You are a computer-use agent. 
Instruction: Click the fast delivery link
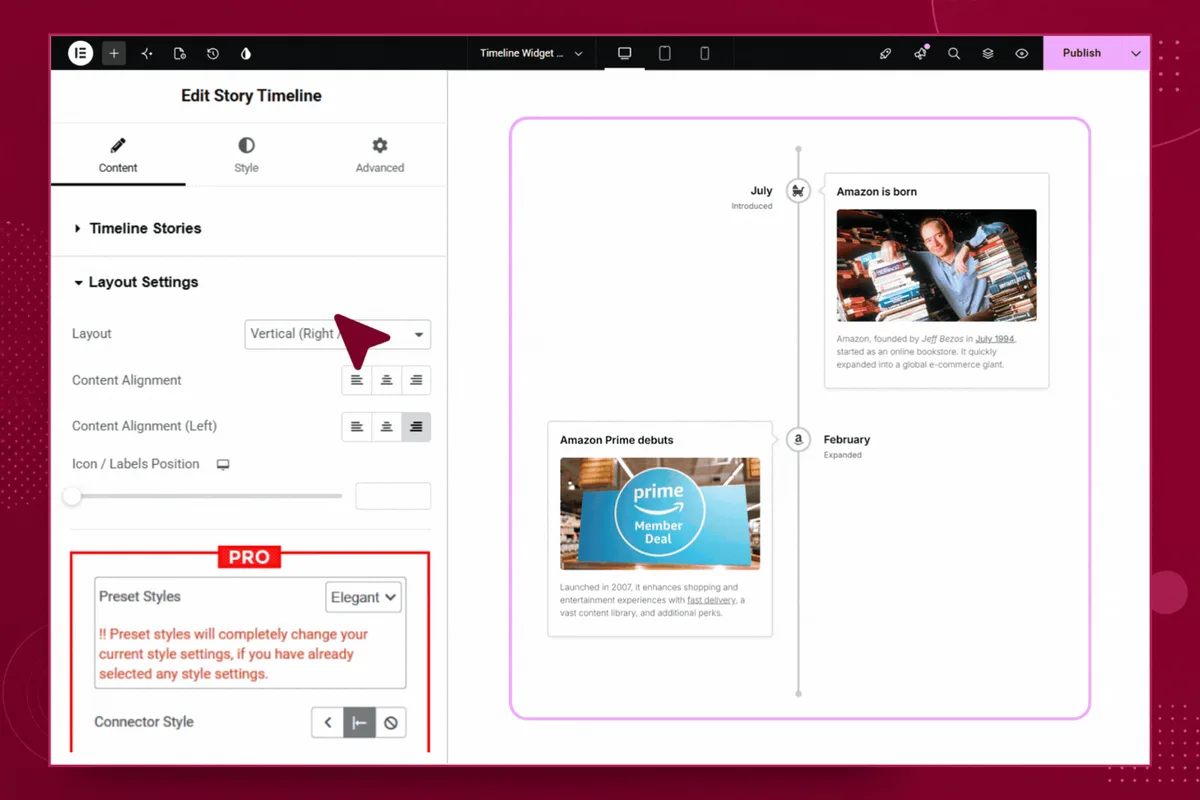(x=711, y=600)
